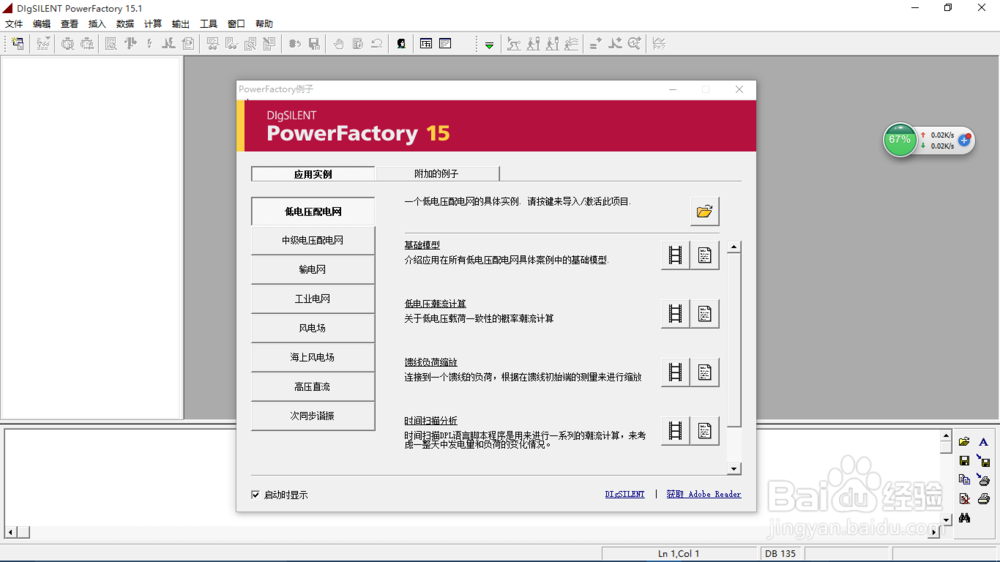Open the 帮助 menu
1000x562 pixels.
tap(264, 24)
